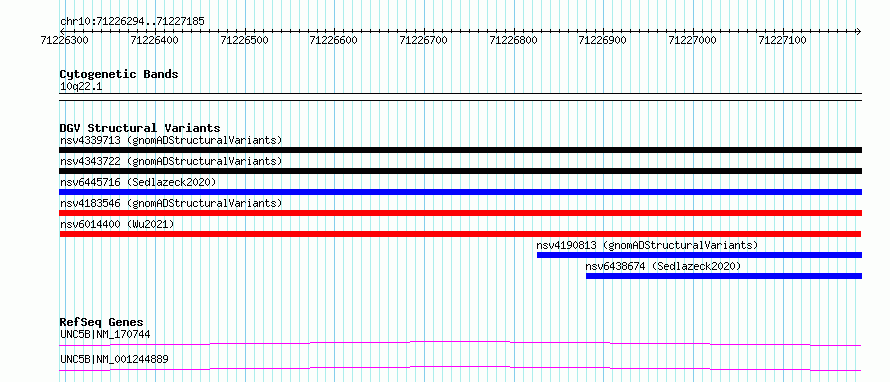Click ruler position 71226900
Image resolution: width=890 pixels, height=382 pixels.
pos(602,40)
